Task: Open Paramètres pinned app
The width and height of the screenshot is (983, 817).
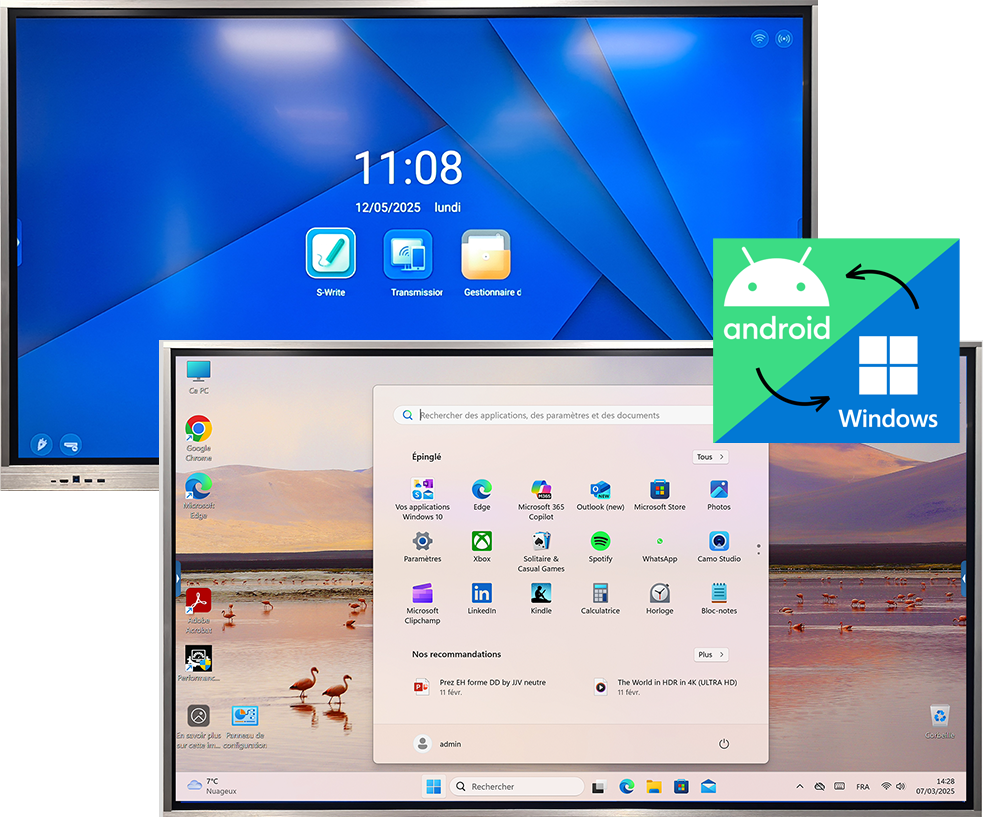Action: [x=422, y=547]
